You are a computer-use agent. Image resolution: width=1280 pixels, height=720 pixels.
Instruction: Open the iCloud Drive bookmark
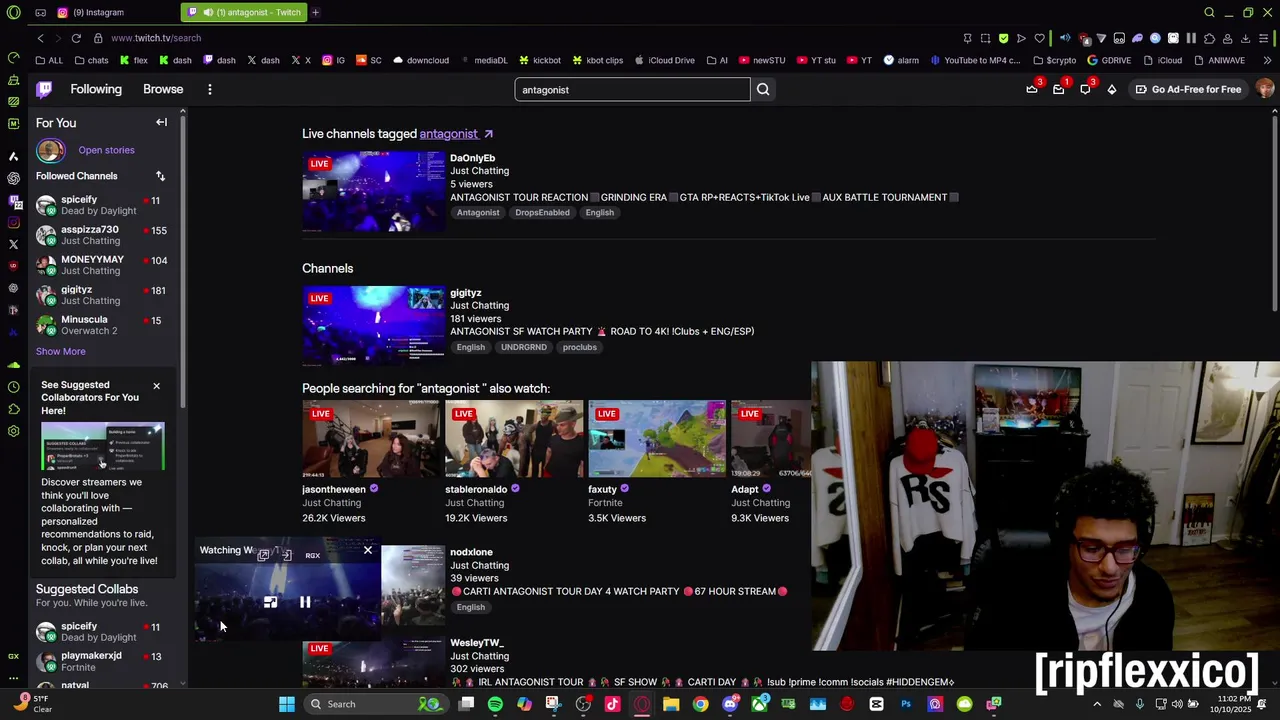(664, 60)
